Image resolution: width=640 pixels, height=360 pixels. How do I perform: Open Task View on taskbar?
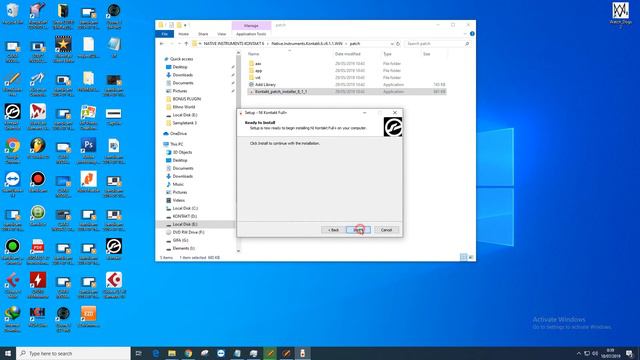[x=138, y=353]
